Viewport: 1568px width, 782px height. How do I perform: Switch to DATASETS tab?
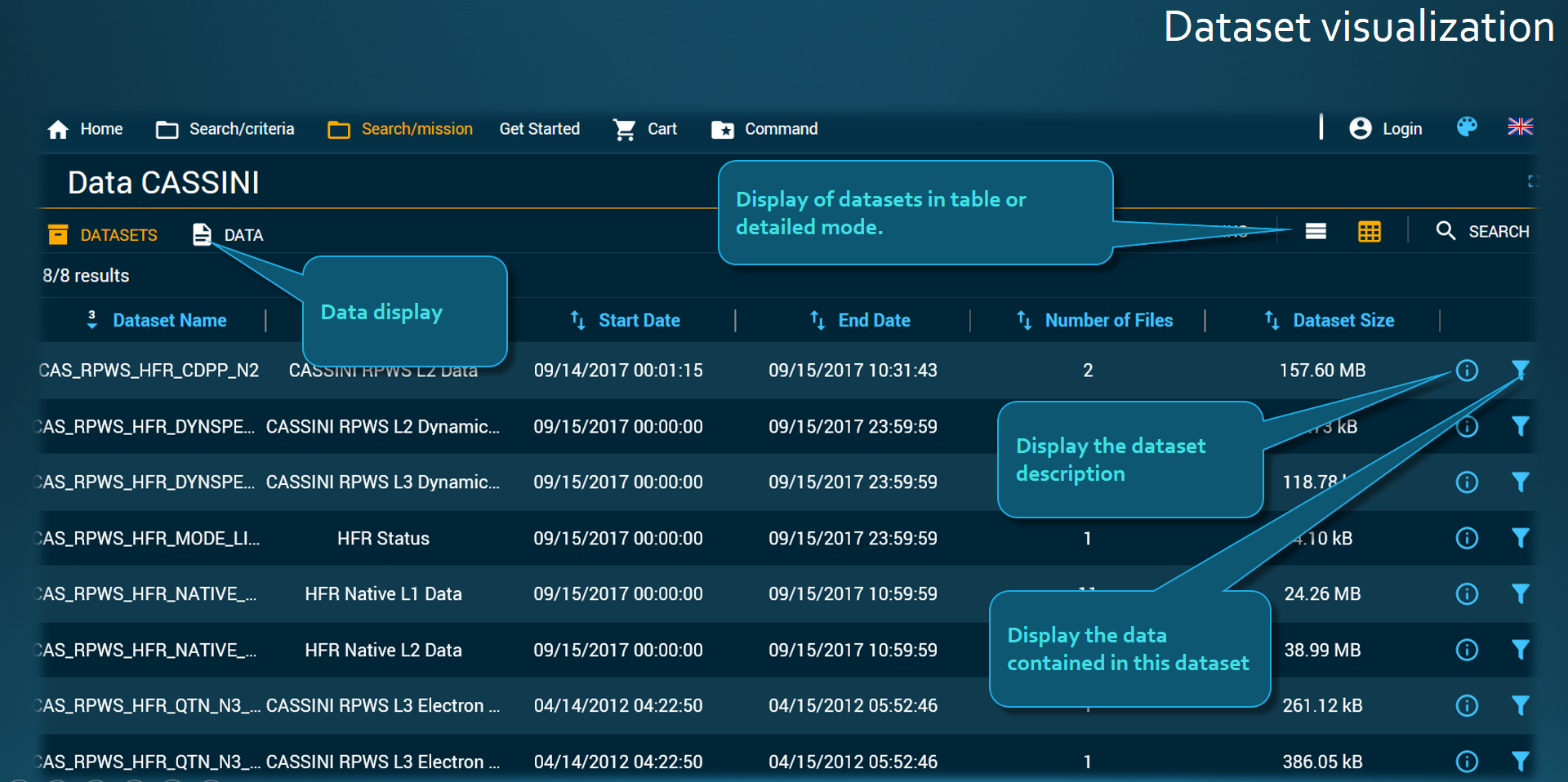point(103,235)
